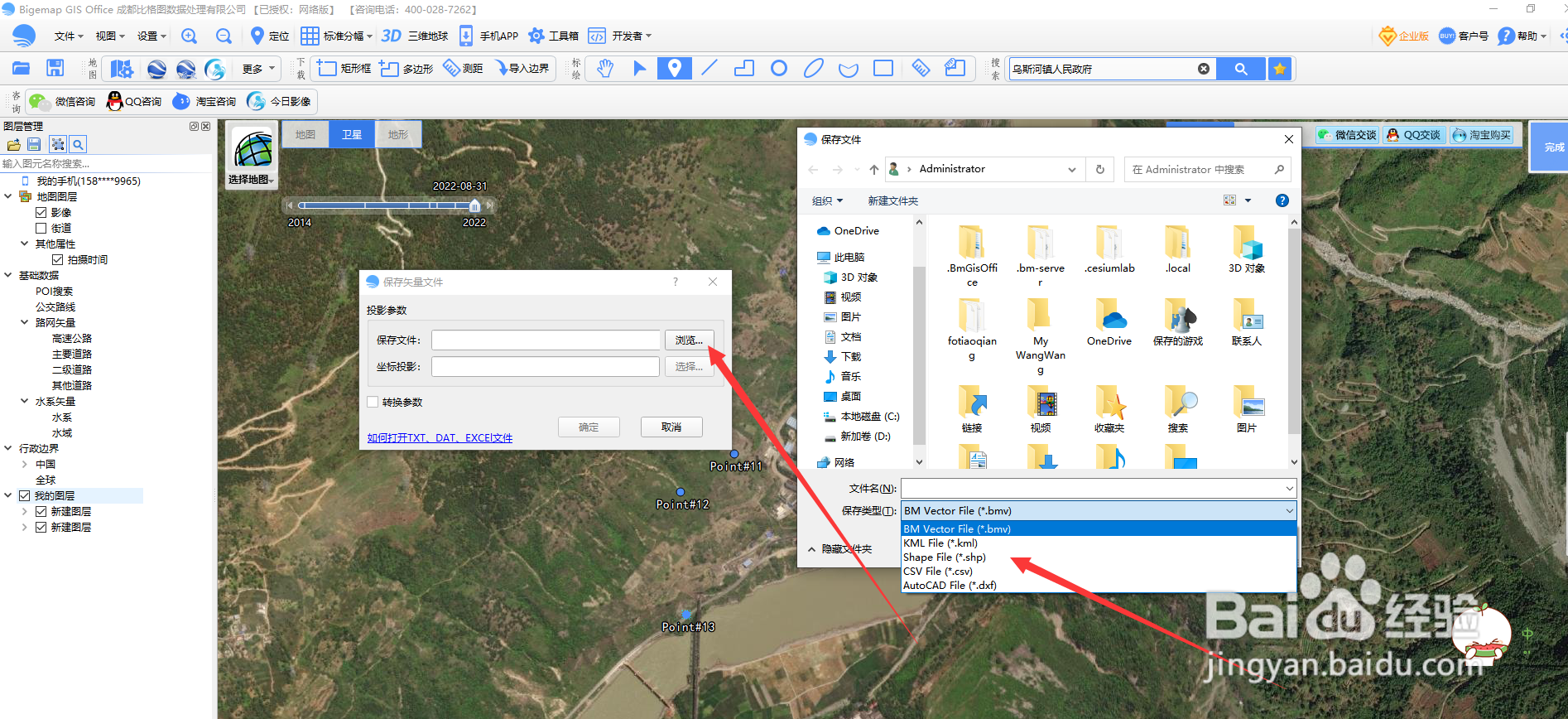
Task: Select the rectangle drawing tool
Action: (x=883, y=68)
